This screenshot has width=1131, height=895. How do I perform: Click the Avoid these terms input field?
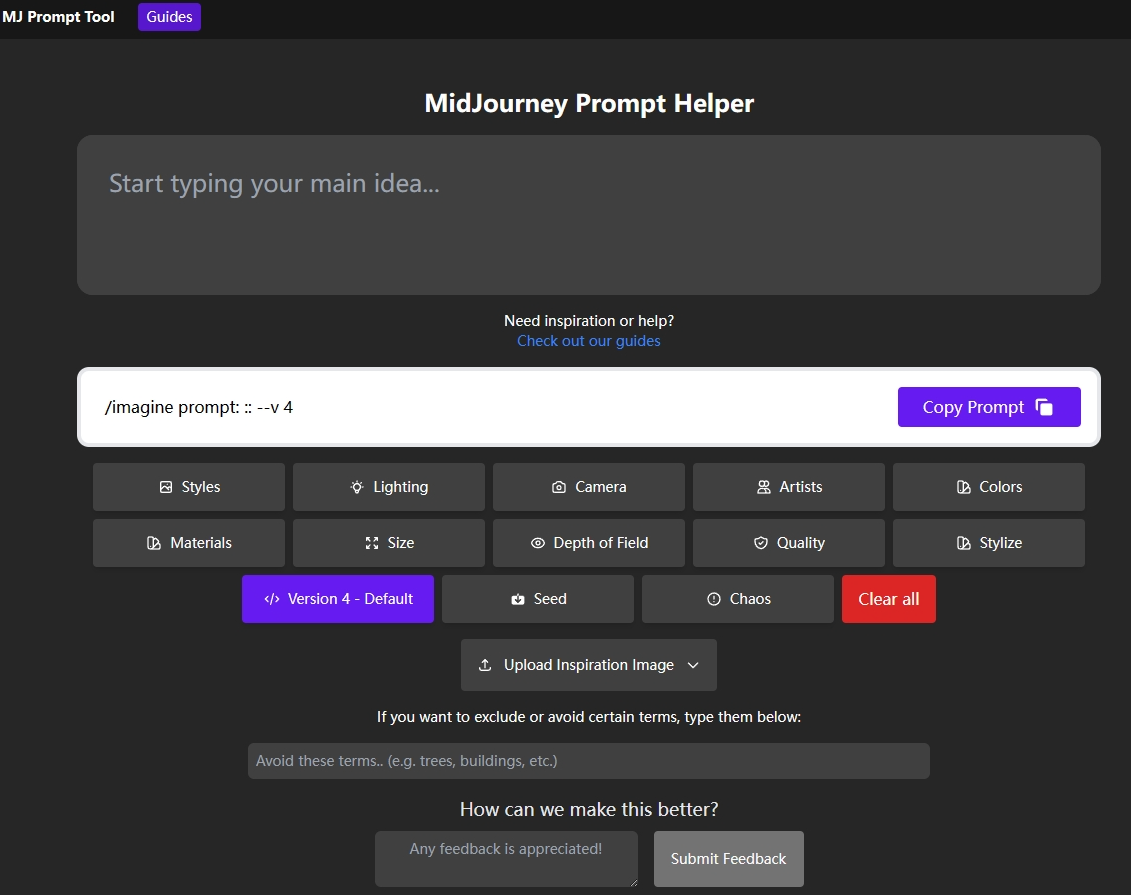click(x=588, y=761)
